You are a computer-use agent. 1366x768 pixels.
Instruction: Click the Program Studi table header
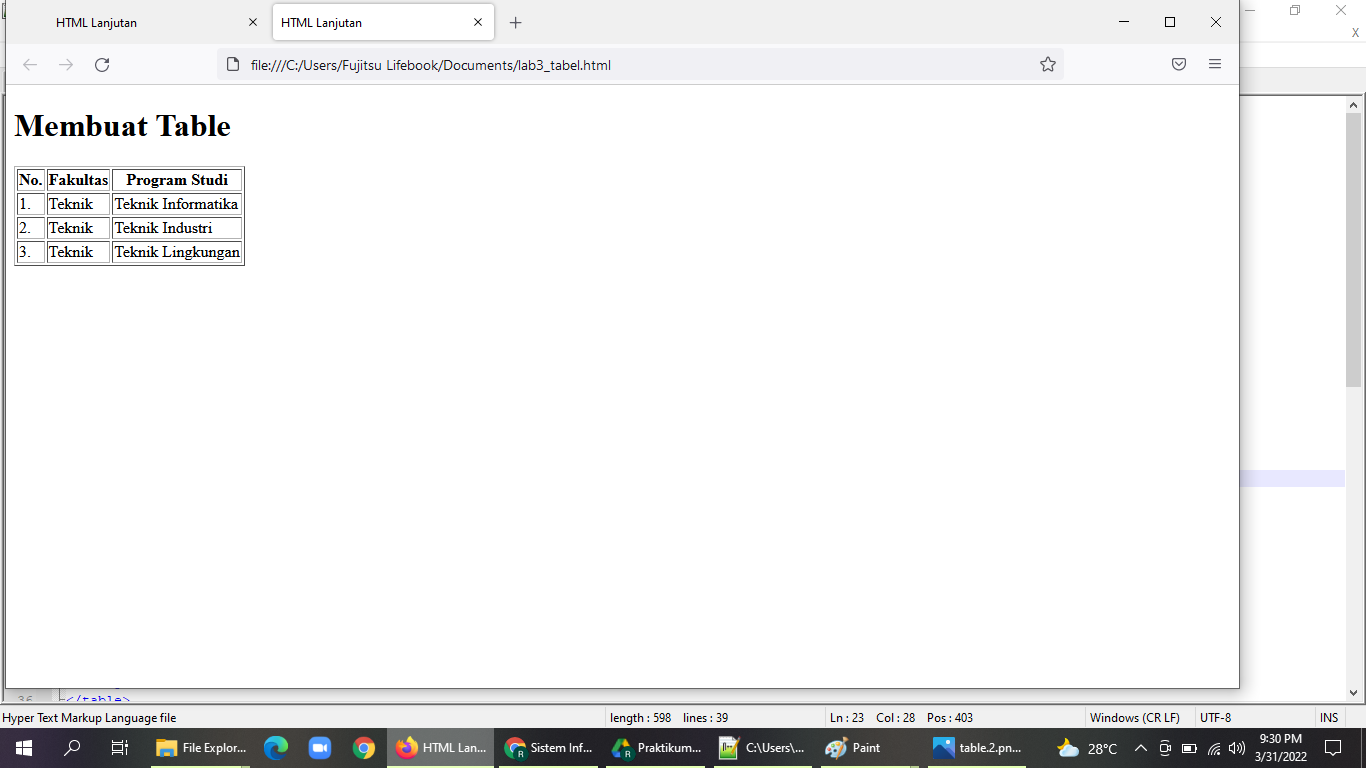pos(177,180)
